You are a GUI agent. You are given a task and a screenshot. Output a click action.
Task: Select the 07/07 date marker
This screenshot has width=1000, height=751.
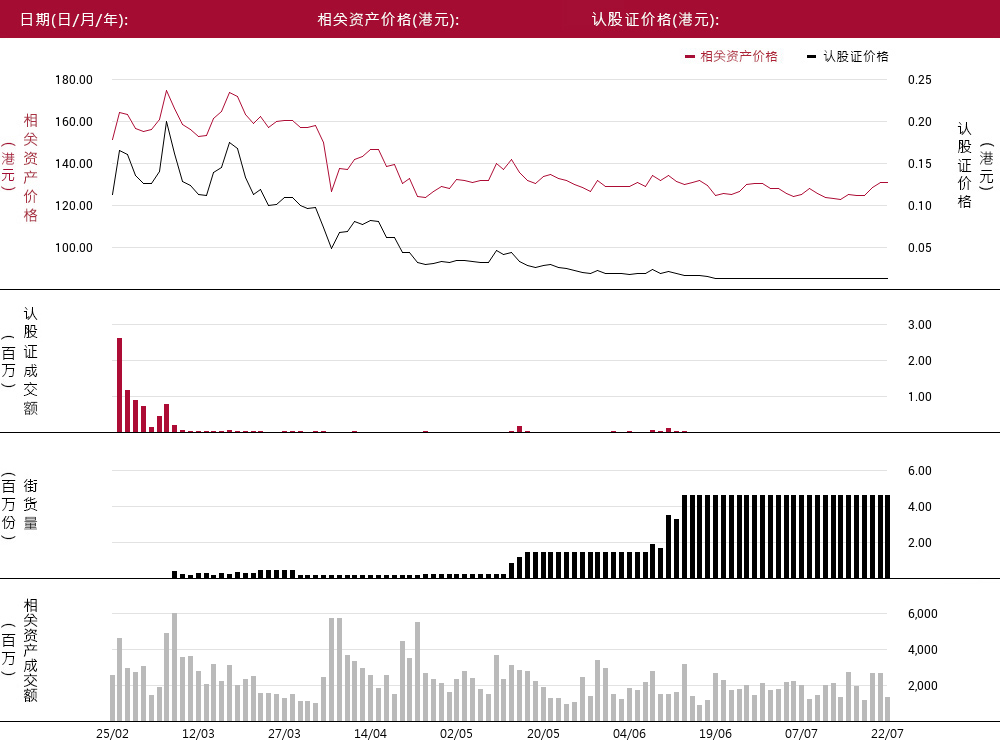(802, 734)
